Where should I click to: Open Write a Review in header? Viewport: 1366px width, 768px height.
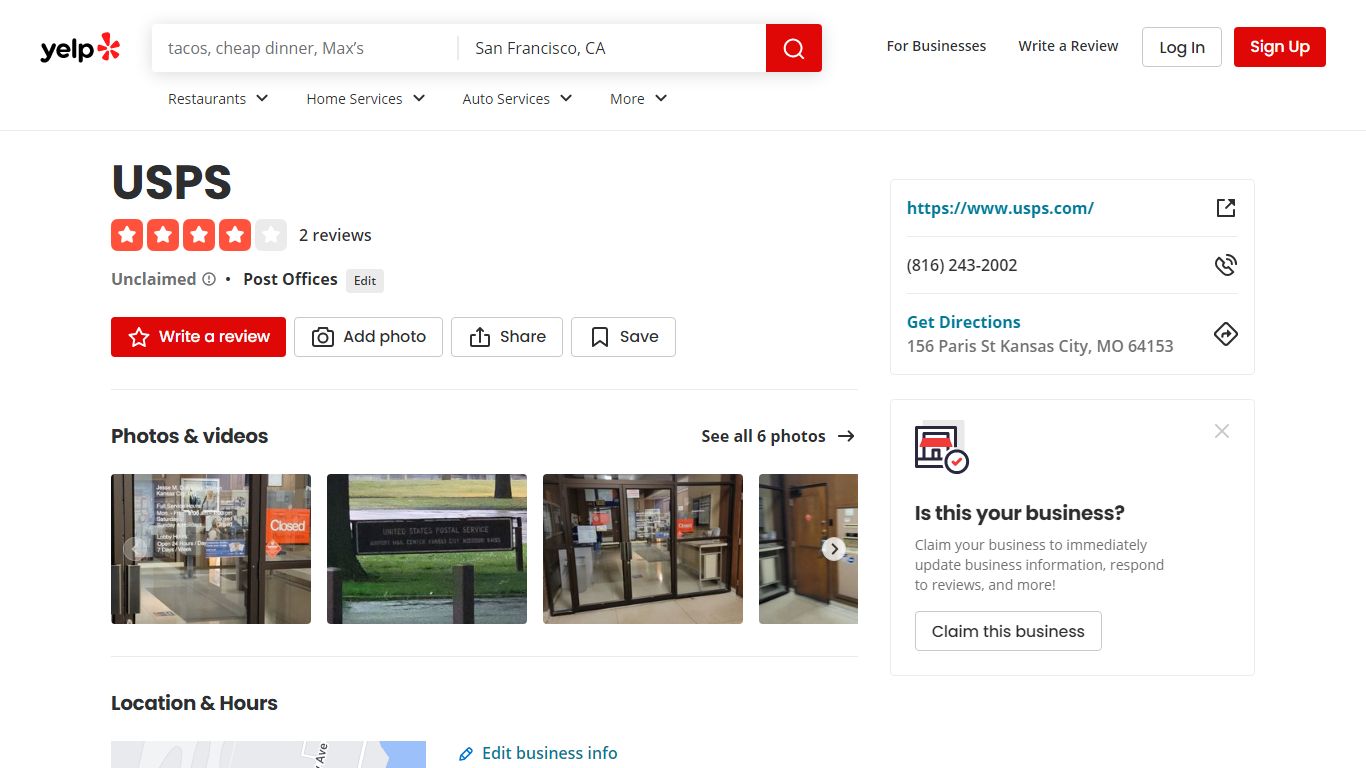[x=1068, y=46]
